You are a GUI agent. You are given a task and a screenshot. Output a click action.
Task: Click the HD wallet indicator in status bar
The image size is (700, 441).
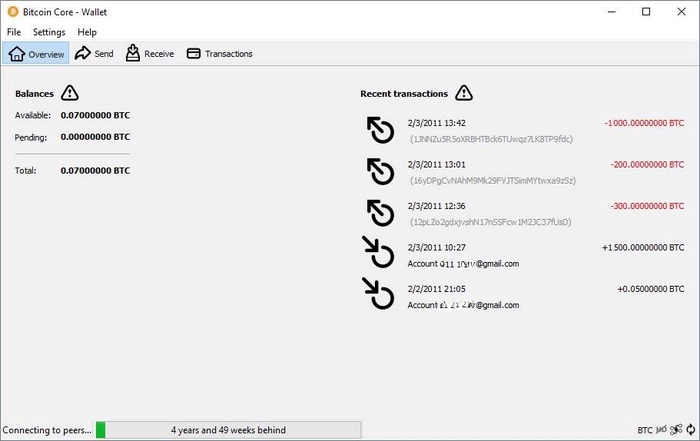661,430
